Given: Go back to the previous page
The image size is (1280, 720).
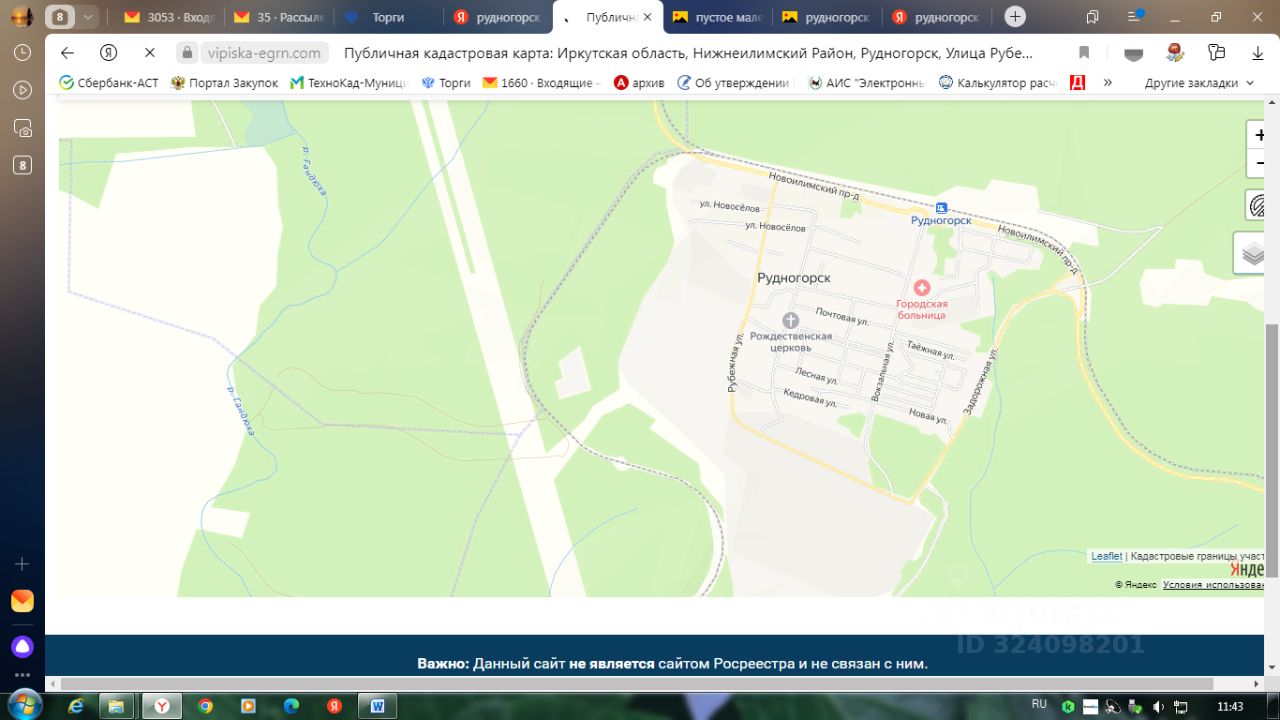Looking at the screenshot, I should [x=67, y=53].
